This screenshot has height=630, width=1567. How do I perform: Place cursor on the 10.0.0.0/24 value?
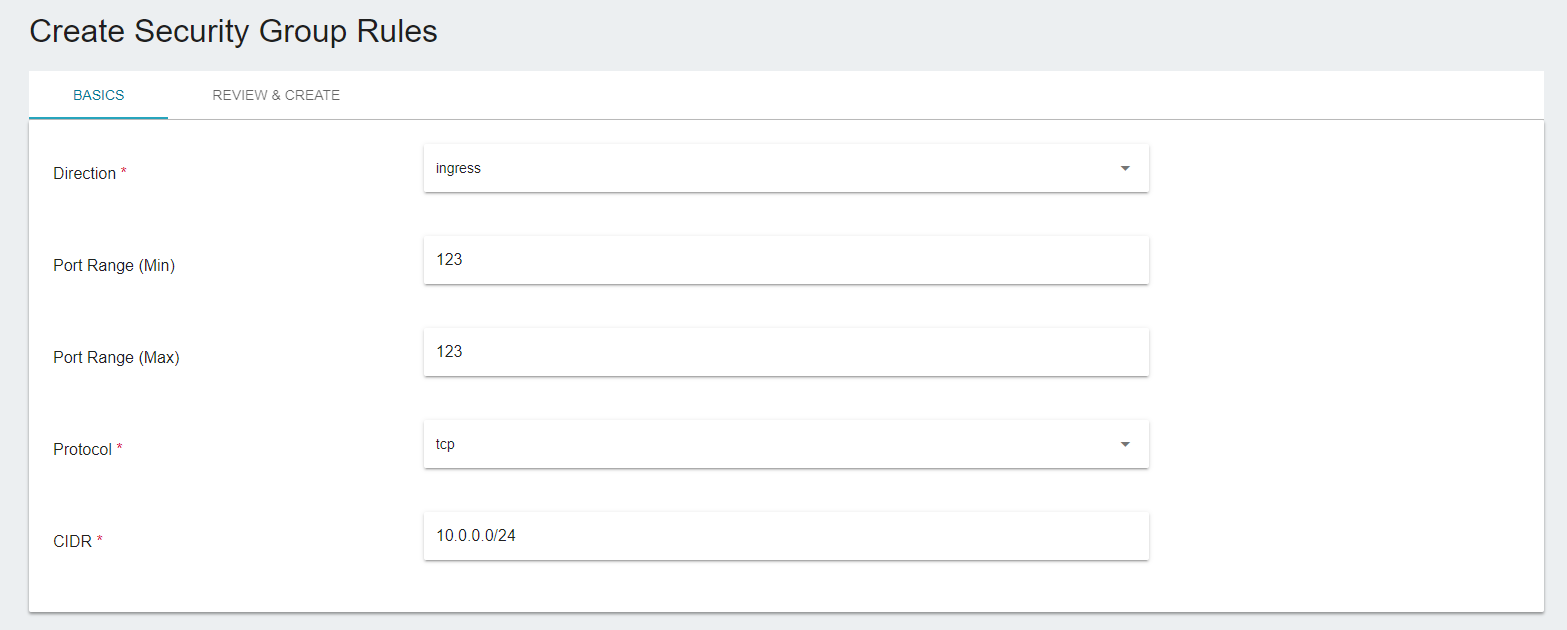tap(476, 536)
